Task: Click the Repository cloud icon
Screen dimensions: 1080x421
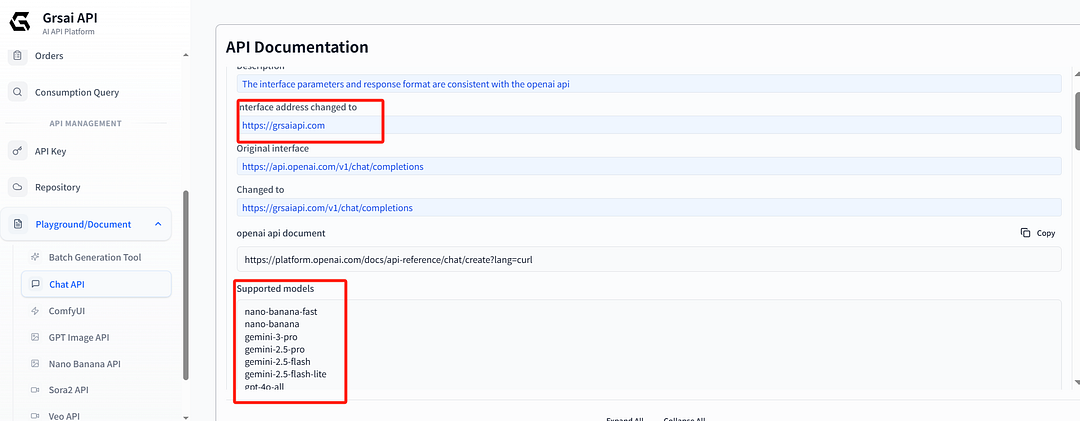Action: coord(17,187)
